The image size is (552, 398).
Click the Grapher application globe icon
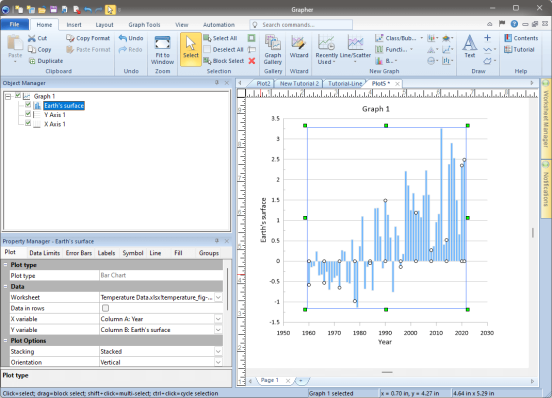[6, 10]
